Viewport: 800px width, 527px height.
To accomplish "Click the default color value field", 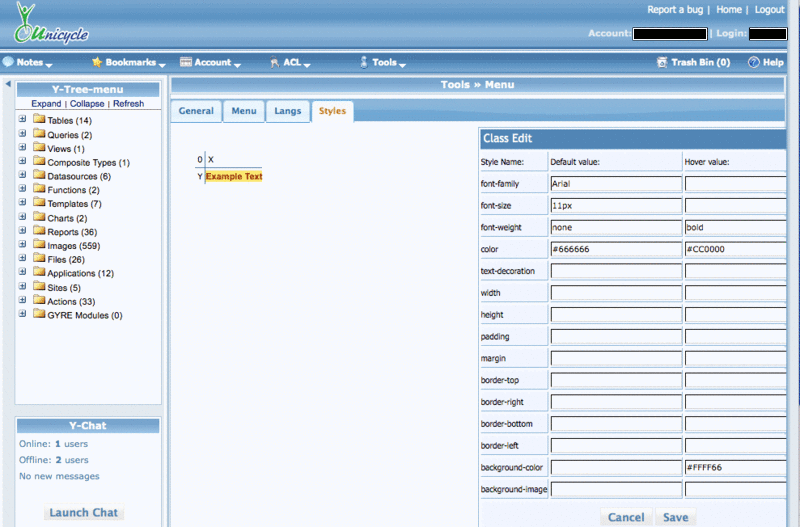I will coord(615,249).
